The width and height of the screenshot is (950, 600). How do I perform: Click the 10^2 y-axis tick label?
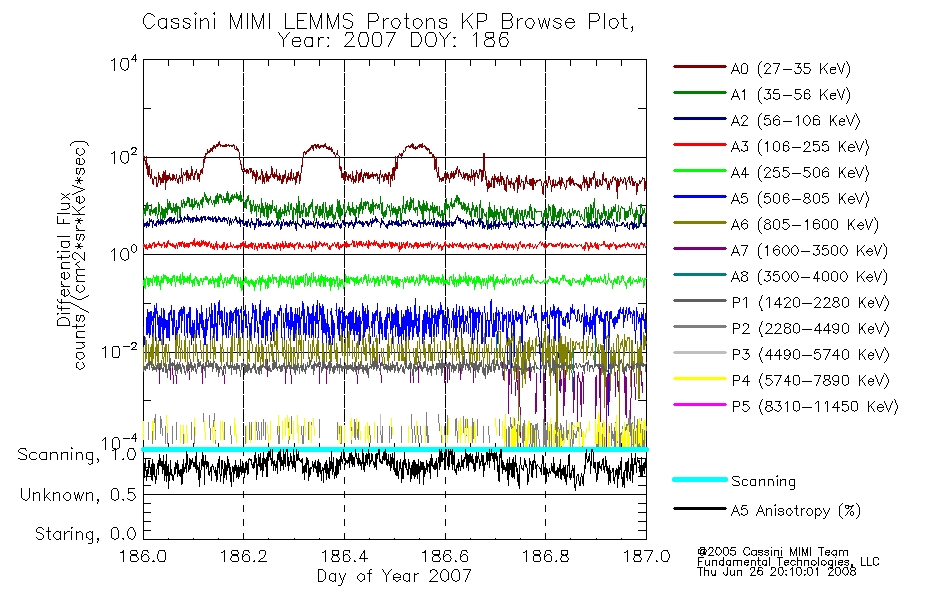124,158
